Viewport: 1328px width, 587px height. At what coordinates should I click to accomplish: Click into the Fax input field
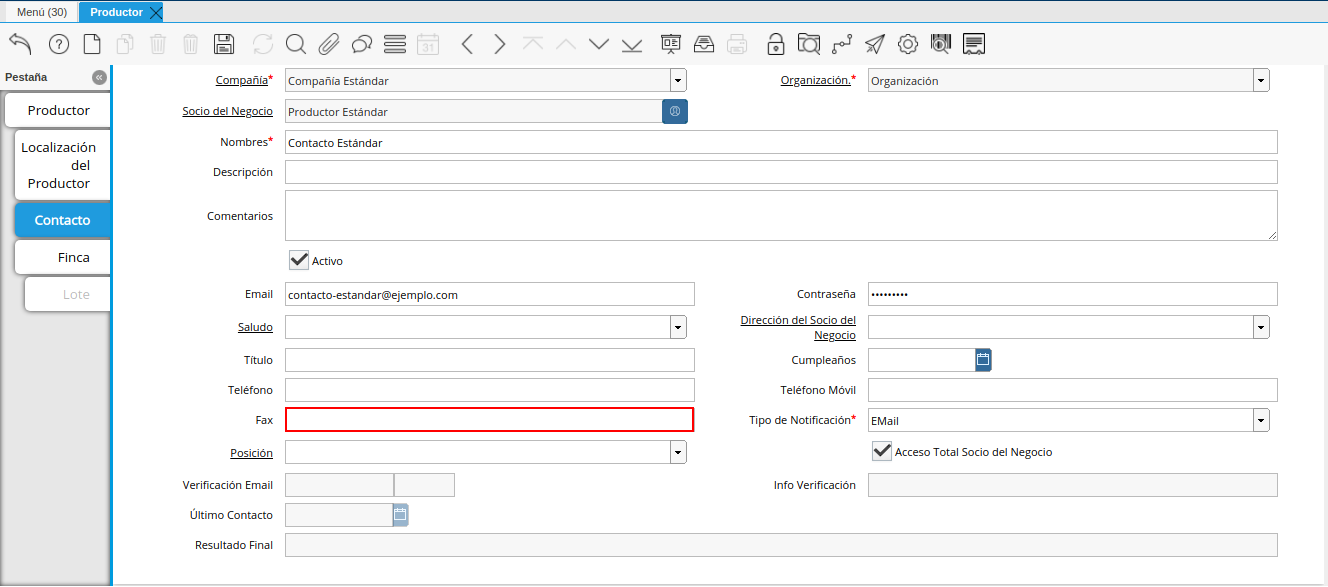click(x=489, y=420)
